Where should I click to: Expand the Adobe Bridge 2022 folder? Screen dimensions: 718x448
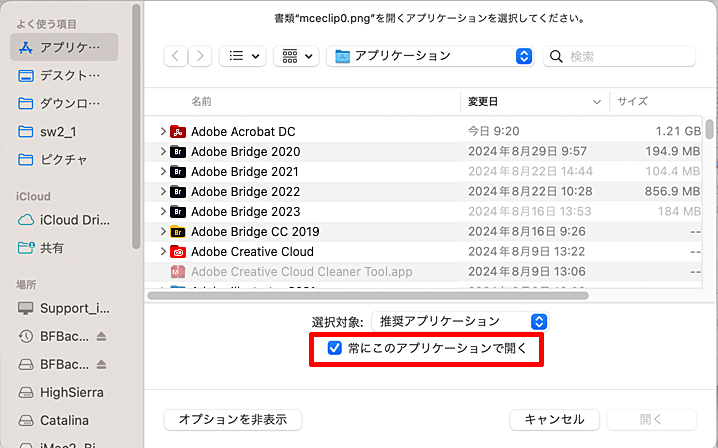(163, 191)
